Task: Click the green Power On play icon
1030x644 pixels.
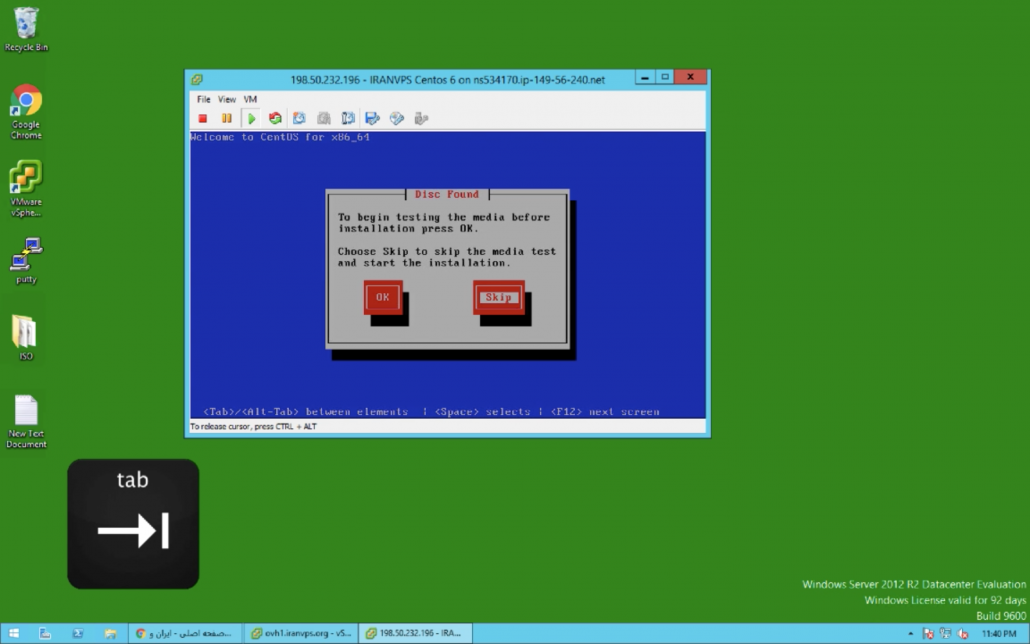Action: [x=251, y=118]
